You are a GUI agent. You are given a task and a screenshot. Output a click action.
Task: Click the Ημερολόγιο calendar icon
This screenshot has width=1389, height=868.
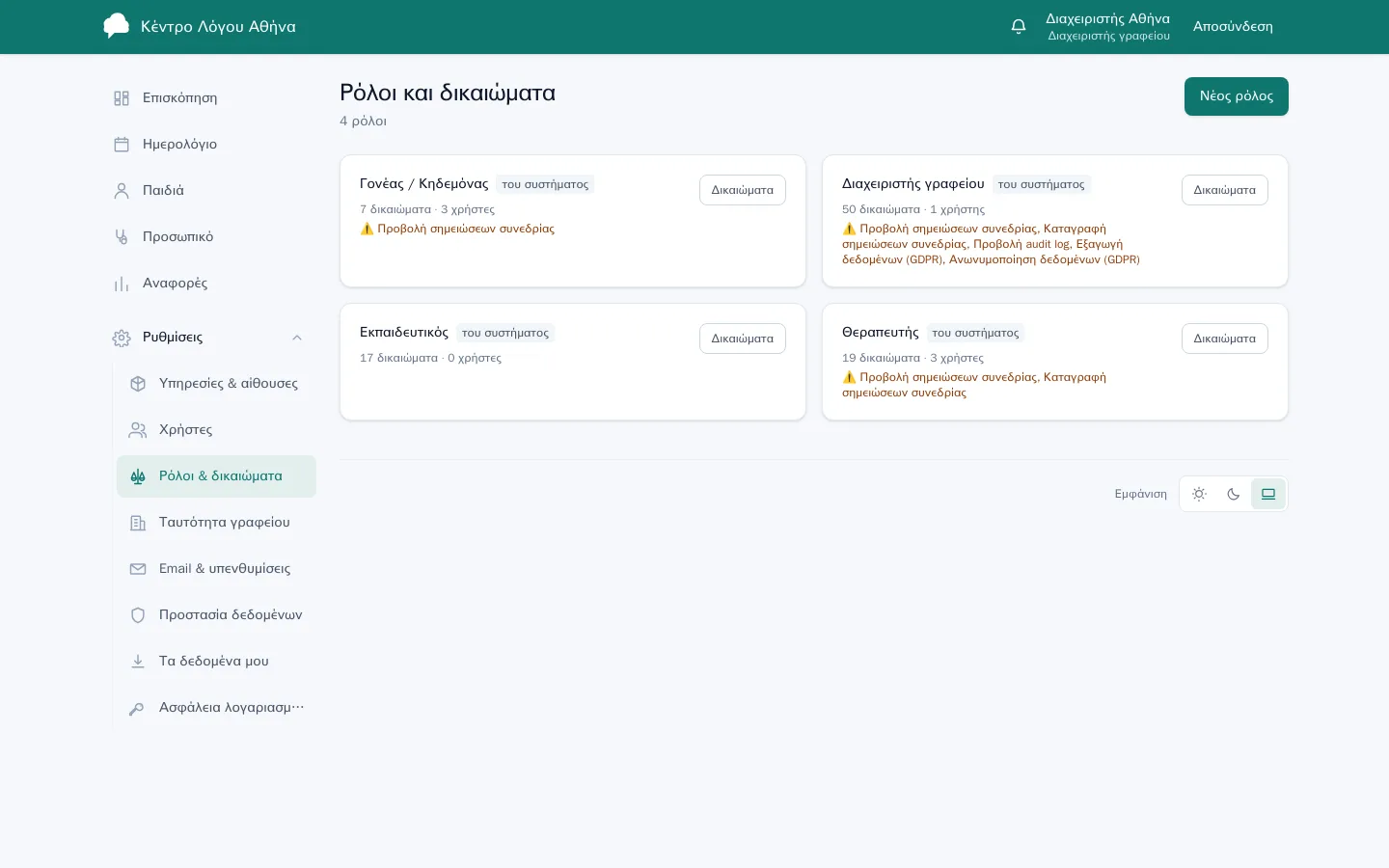click(122, 145)
